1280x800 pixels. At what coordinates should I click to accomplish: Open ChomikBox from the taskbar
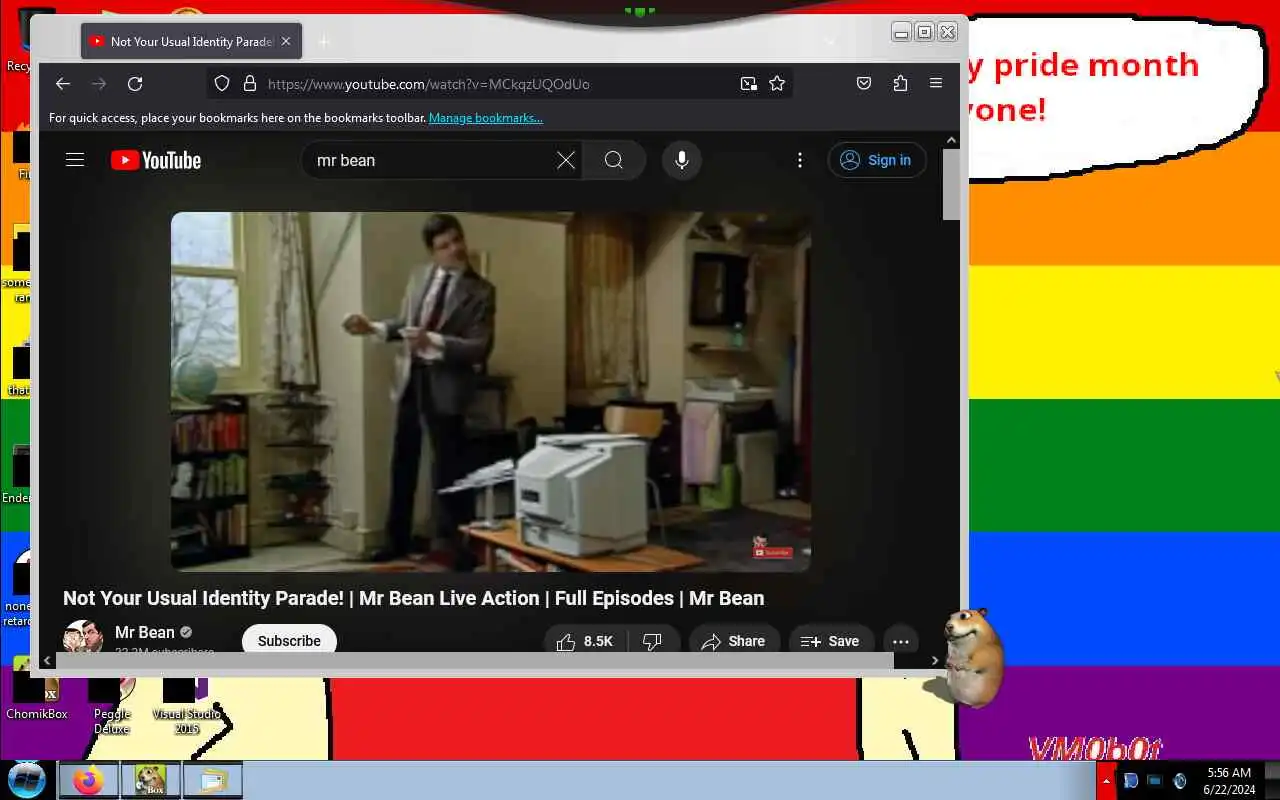click(150, 780)
